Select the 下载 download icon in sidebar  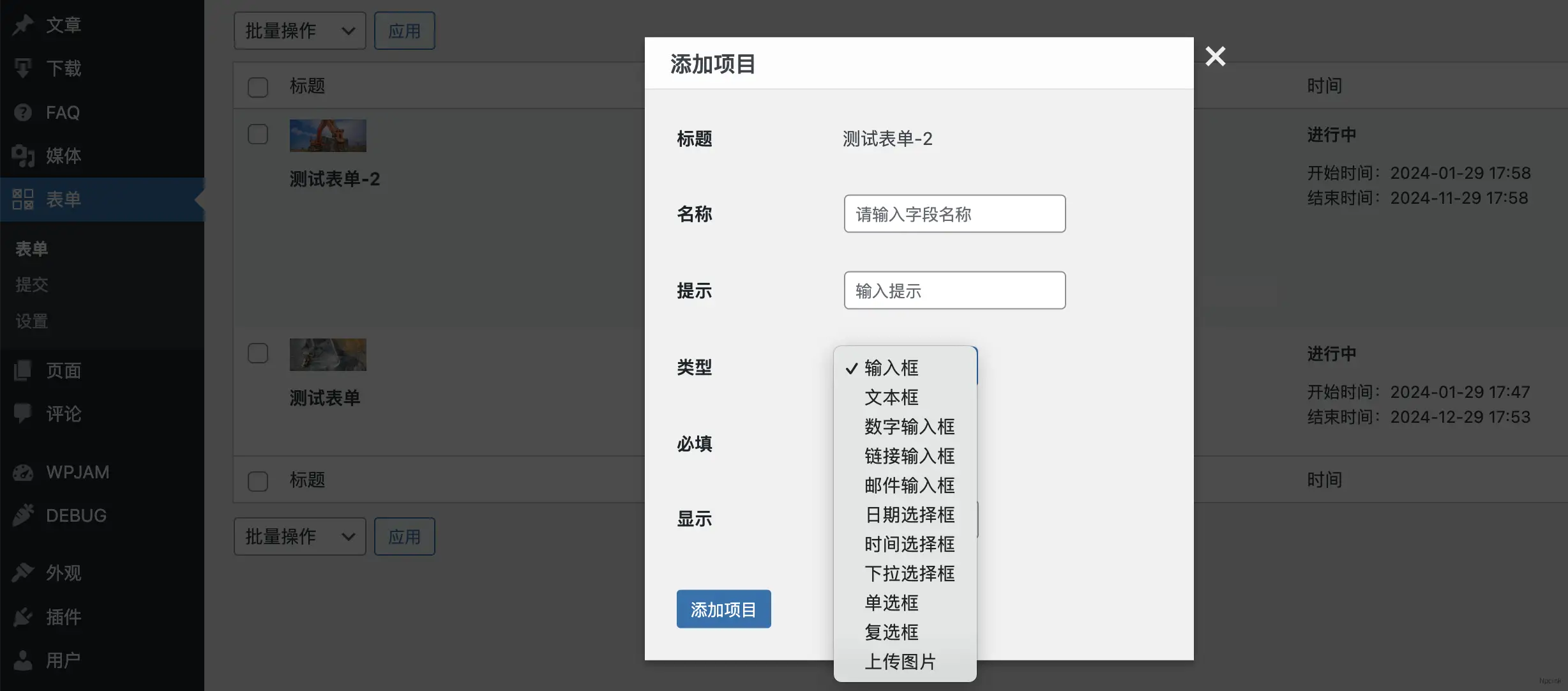(23, 68)
